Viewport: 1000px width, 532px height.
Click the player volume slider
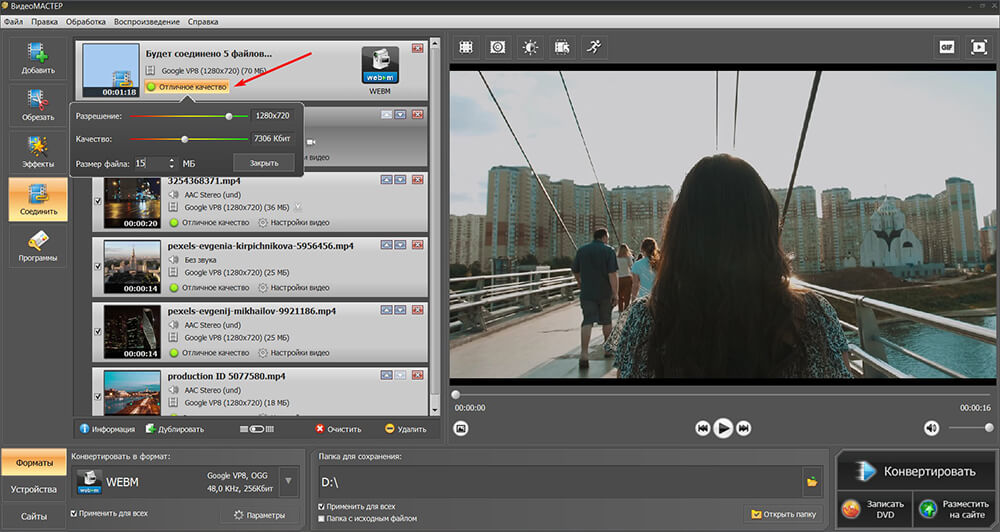click(x=971, y=428)
